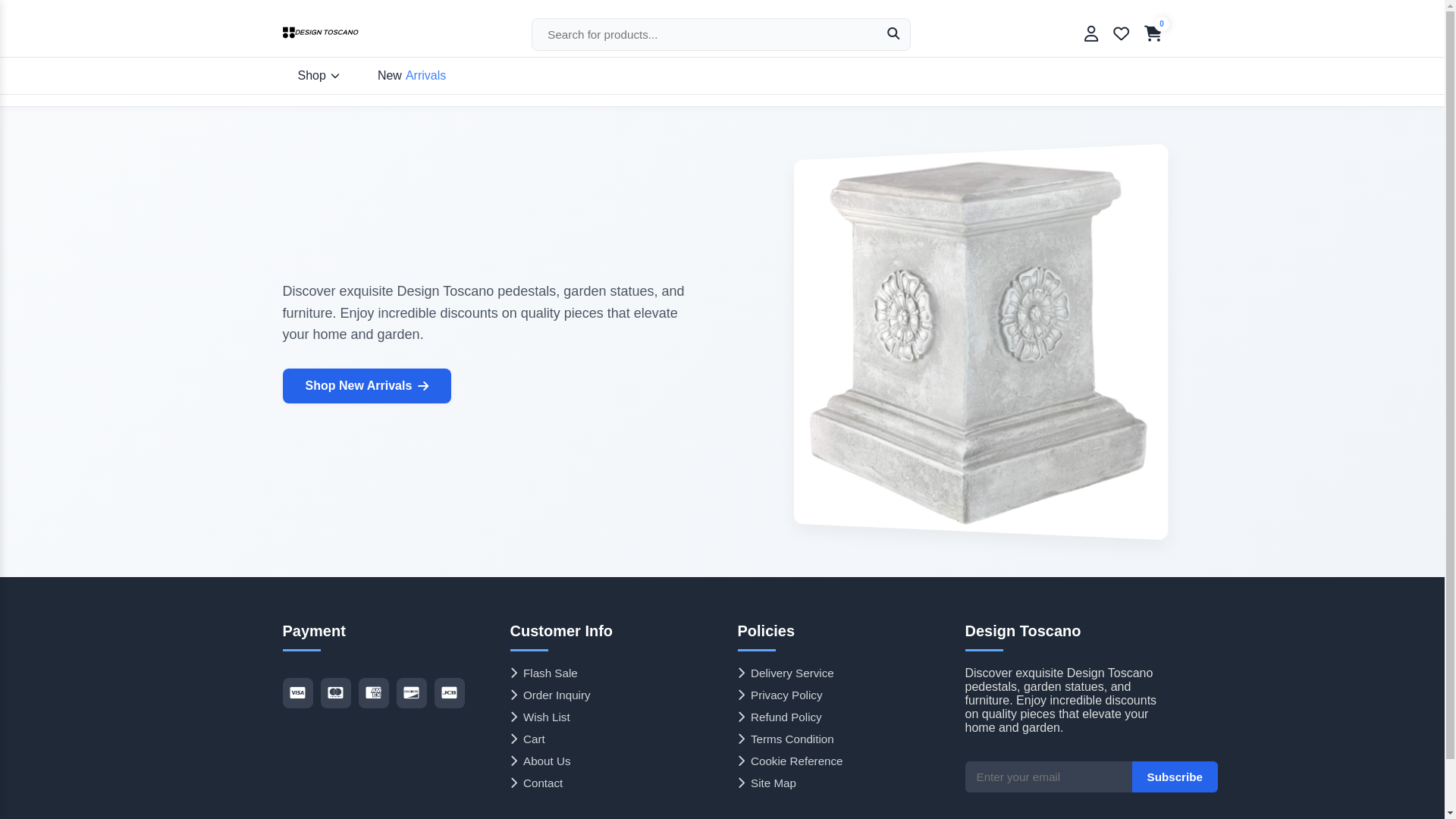Click the Shop New Arrivals button
Screen dimensions: 1456x819
(366, 386)
